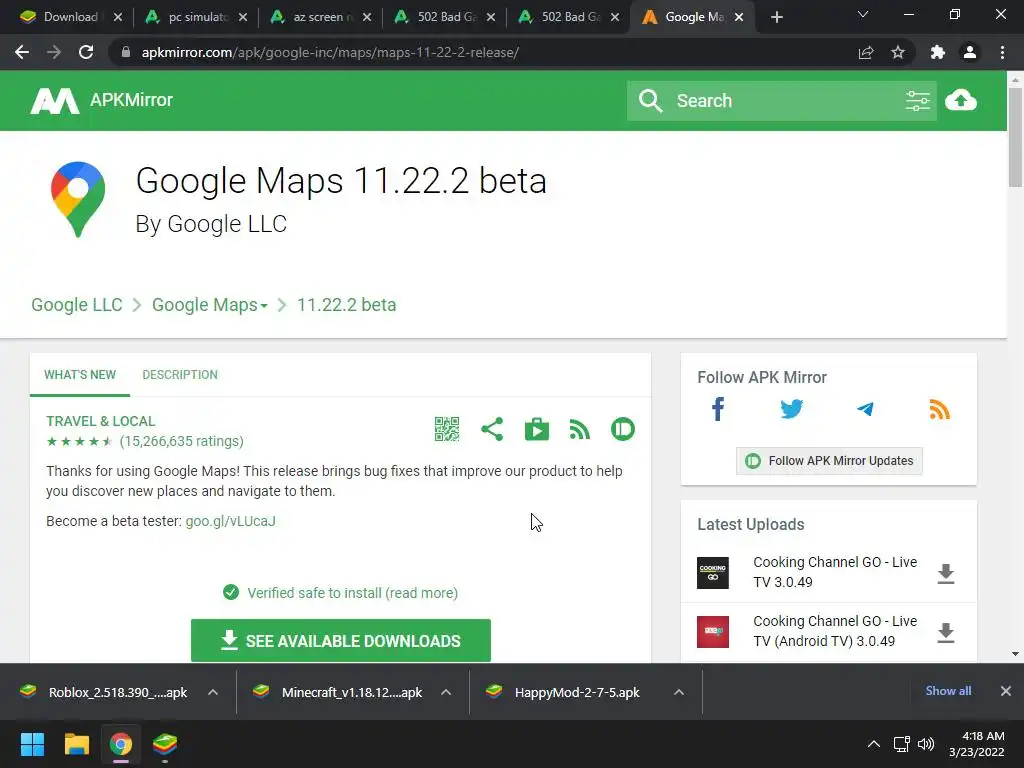The image size is (1024, 768).
Task: Open APK Mirror Telegram channel
Action: [x=865, y=409]
